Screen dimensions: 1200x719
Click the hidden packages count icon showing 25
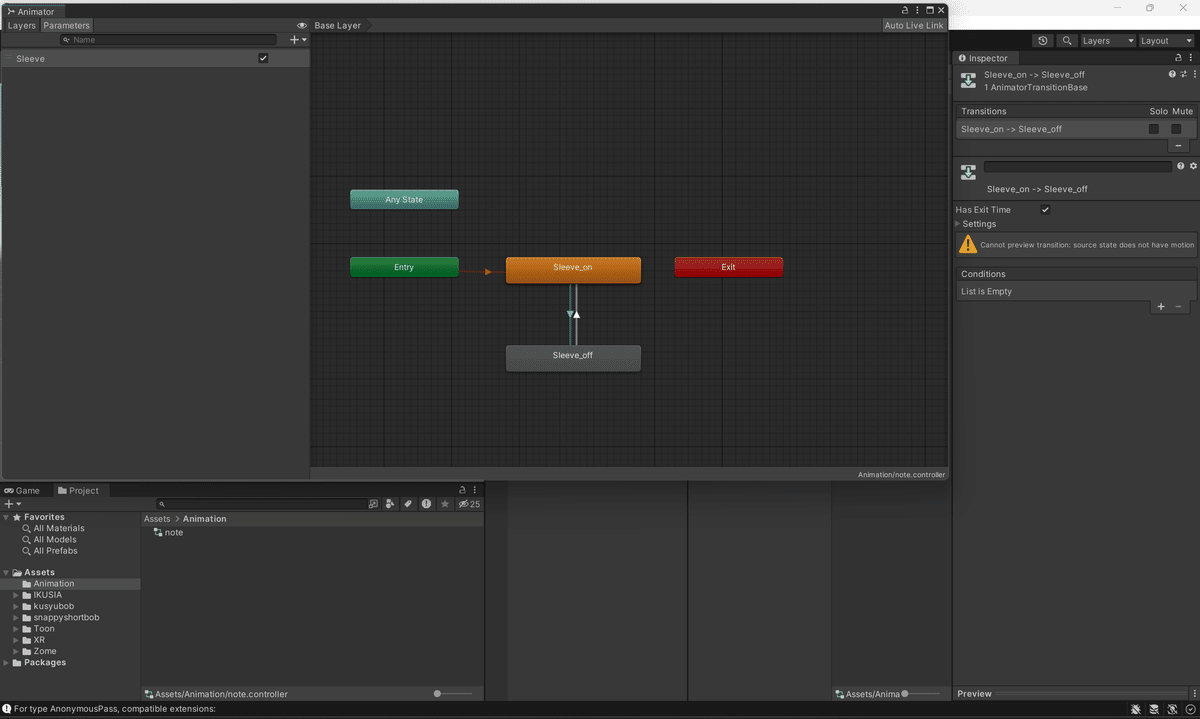pyautogui.click(x=468, y=504)
